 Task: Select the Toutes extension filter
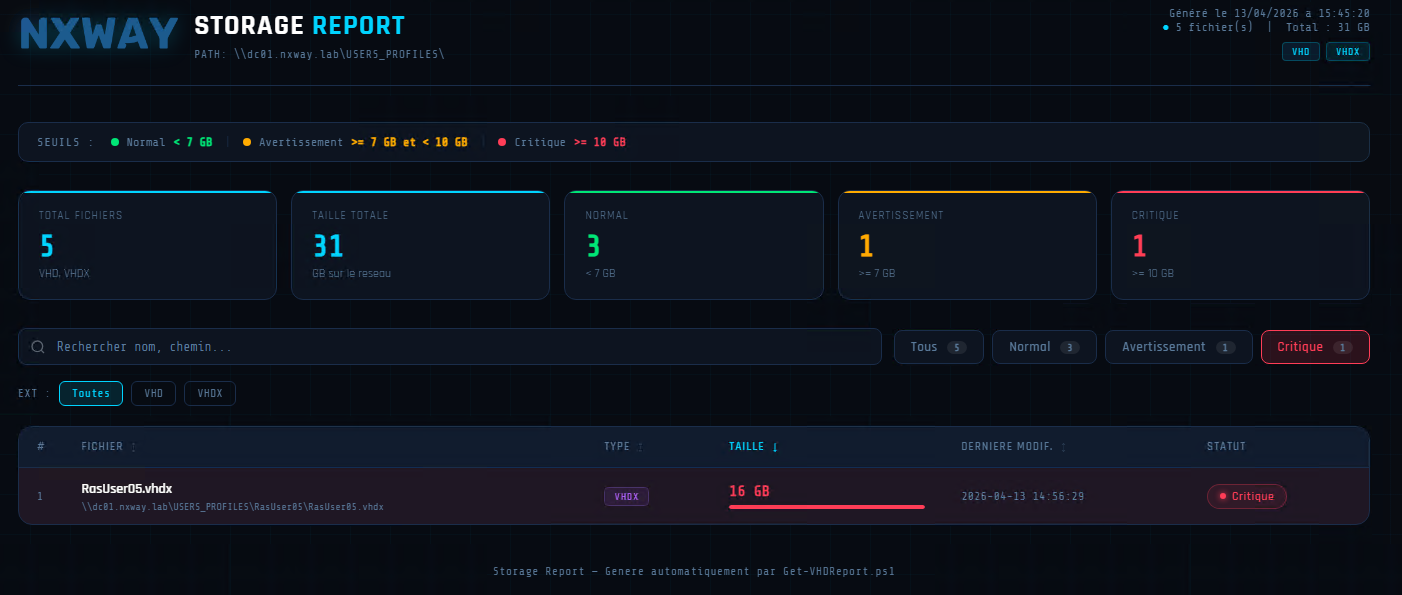[91, 394]
